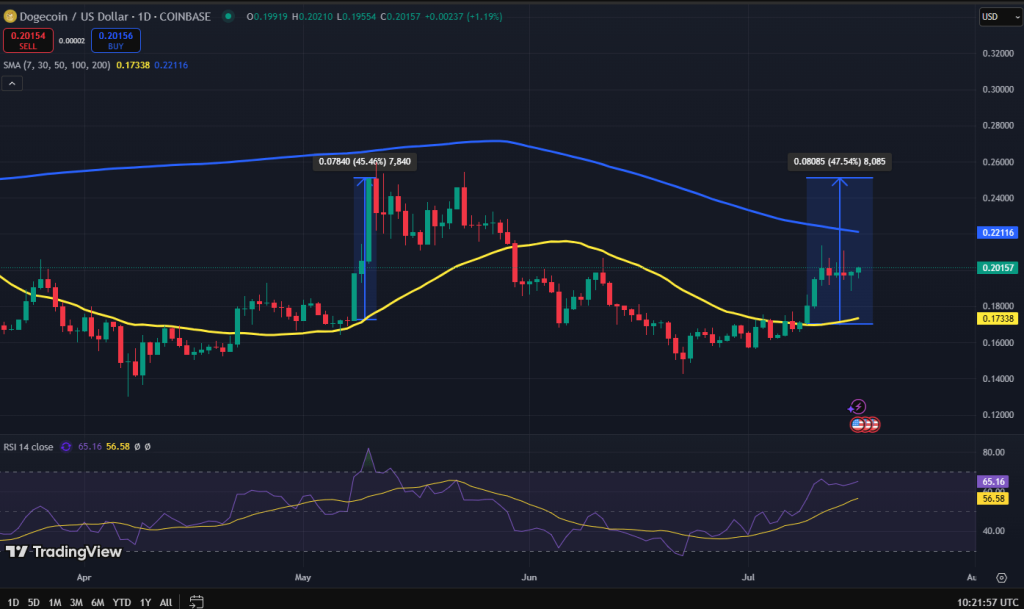
Task: Select the 0.07840 (45.46%) measurement label
Action: (x=364, y=161)
